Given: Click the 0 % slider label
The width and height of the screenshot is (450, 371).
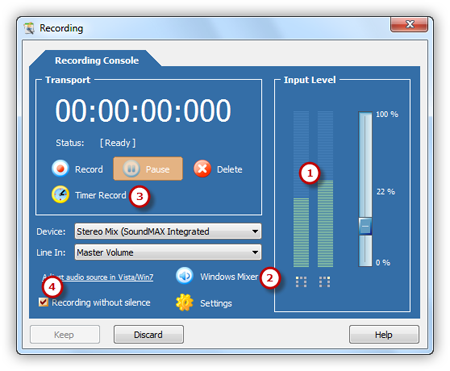Looking at the screenshot, I should click(x=383, y=263).
